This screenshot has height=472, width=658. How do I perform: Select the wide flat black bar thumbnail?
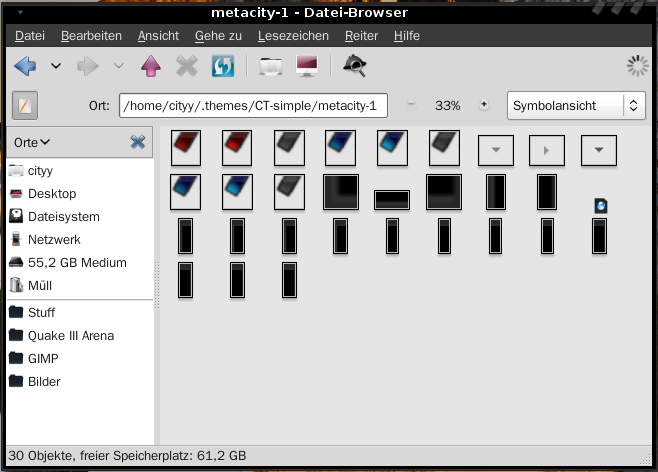[392, 200]
